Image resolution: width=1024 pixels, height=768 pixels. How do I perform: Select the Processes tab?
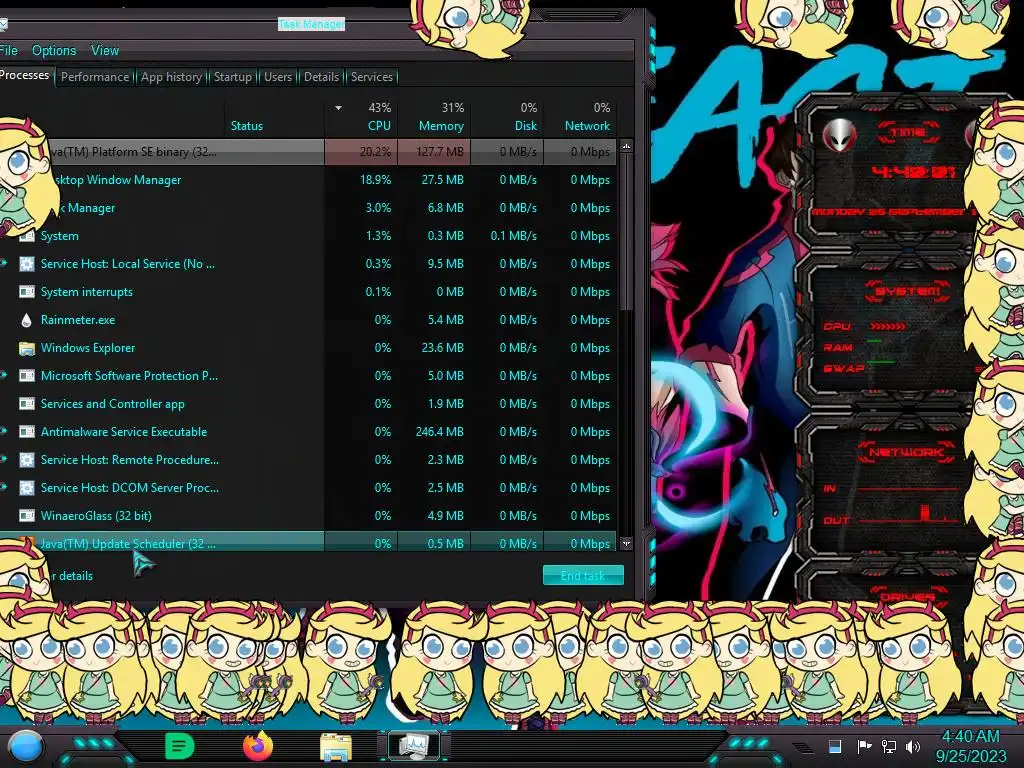(x=25, y=75)
